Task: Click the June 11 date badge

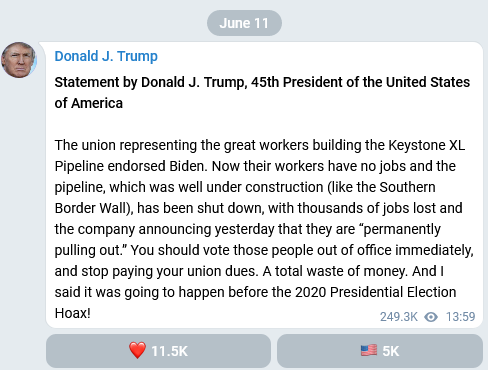Action: tap(244, 23)
